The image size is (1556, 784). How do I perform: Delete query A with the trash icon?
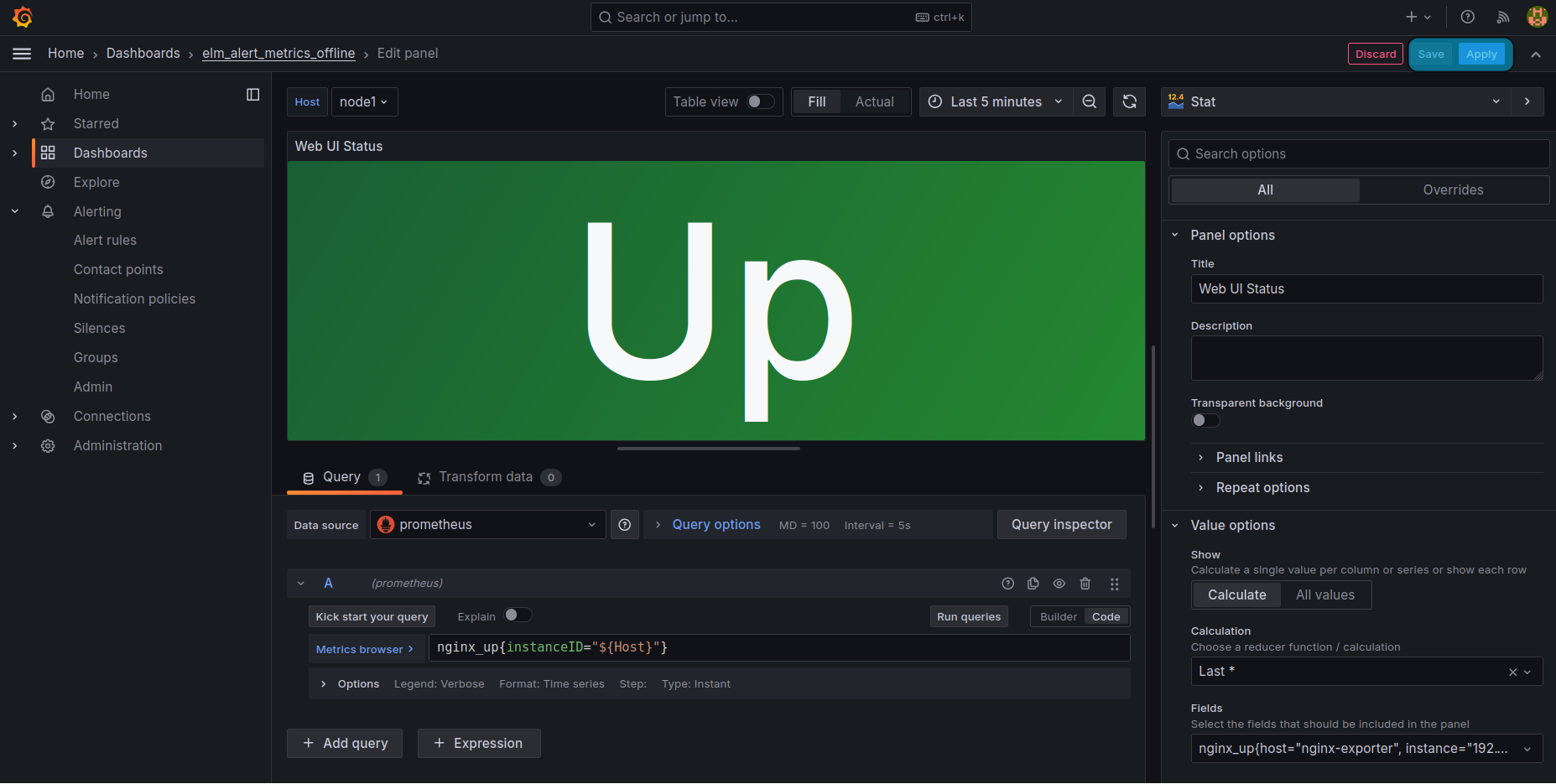[x=1085, y=584]
